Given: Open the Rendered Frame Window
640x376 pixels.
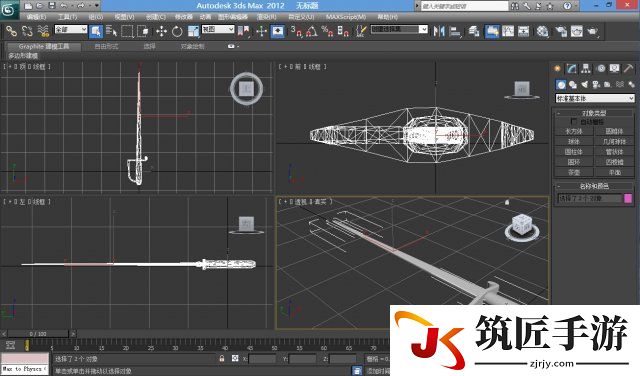Looking at the screenshot, I should coord(577,31).
